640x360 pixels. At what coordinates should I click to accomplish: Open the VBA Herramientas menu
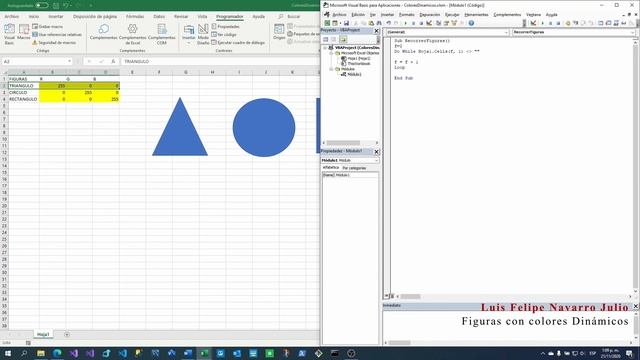point(476,14)
